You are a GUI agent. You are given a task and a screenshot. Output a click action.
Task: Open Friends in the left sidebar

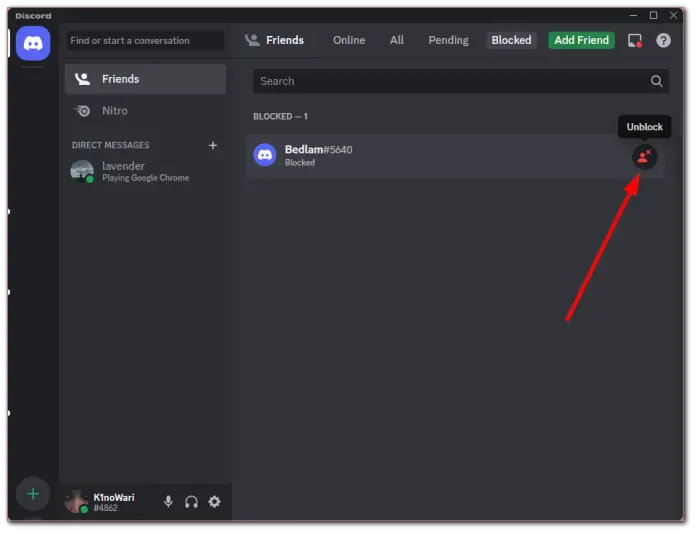(x=146, y=79)
